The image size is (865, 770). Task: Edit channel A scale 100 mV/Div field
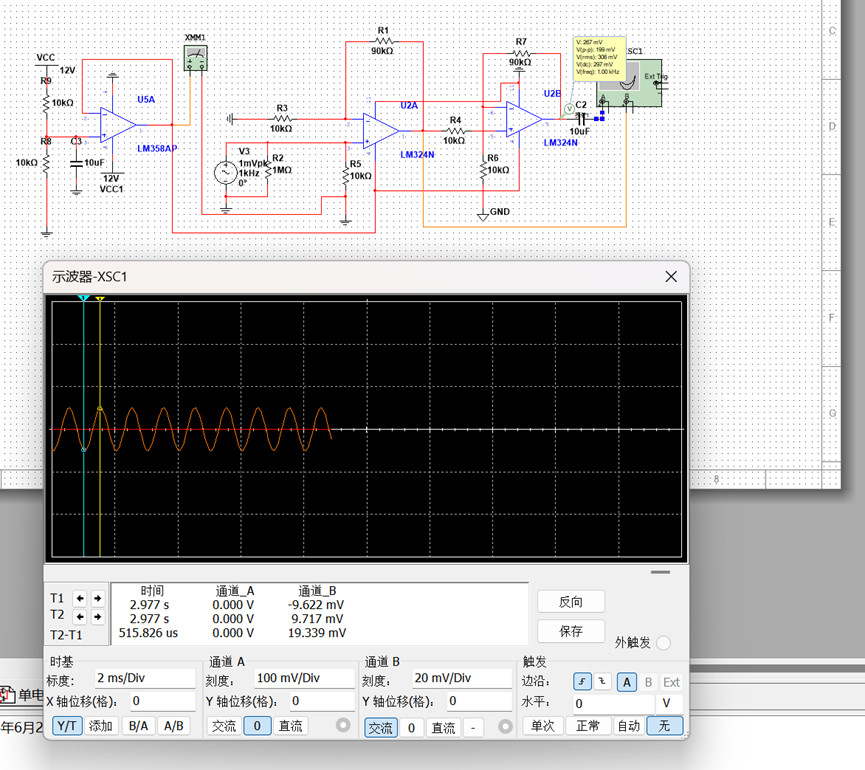tap(304, 678)
